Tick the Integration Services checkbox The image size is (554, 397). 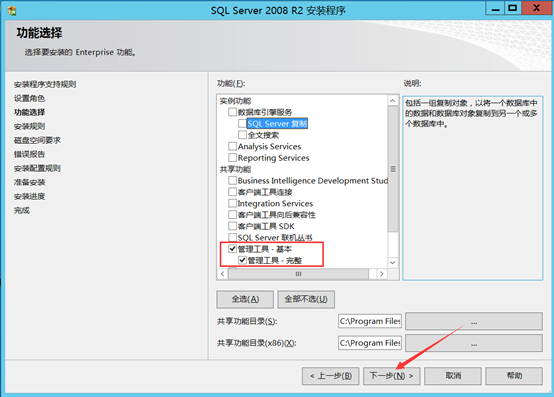point(232,203)
